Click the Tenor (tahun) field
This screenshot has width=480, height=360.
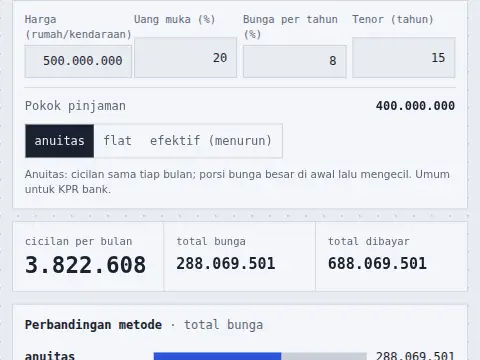pos(404,58)
